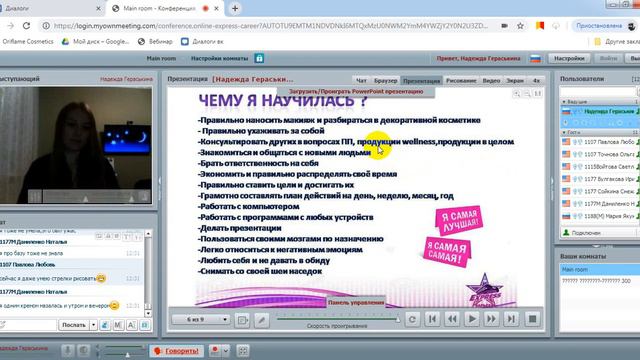Screen dimensions: 640x360
Task: Toggle the camera icon in bottom bar
Action: (84, 350)
